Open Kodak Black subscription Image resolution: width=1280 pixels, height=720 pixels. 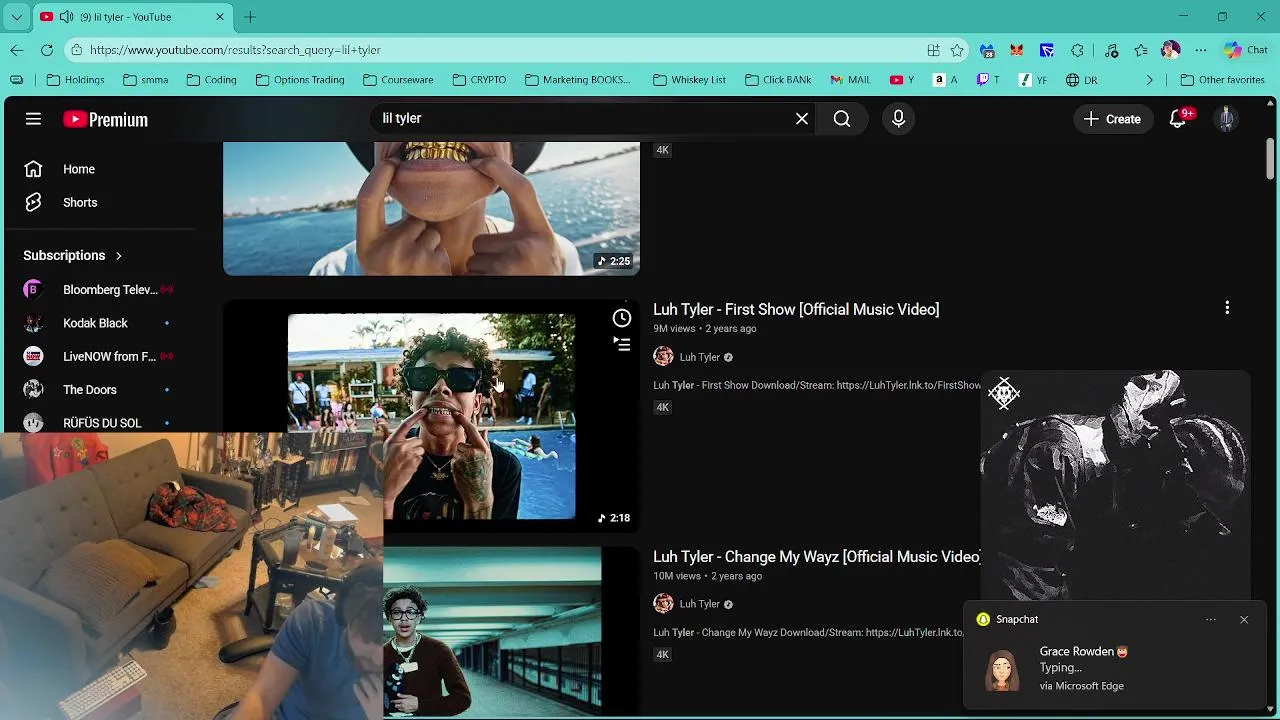(x=96, y=323)
